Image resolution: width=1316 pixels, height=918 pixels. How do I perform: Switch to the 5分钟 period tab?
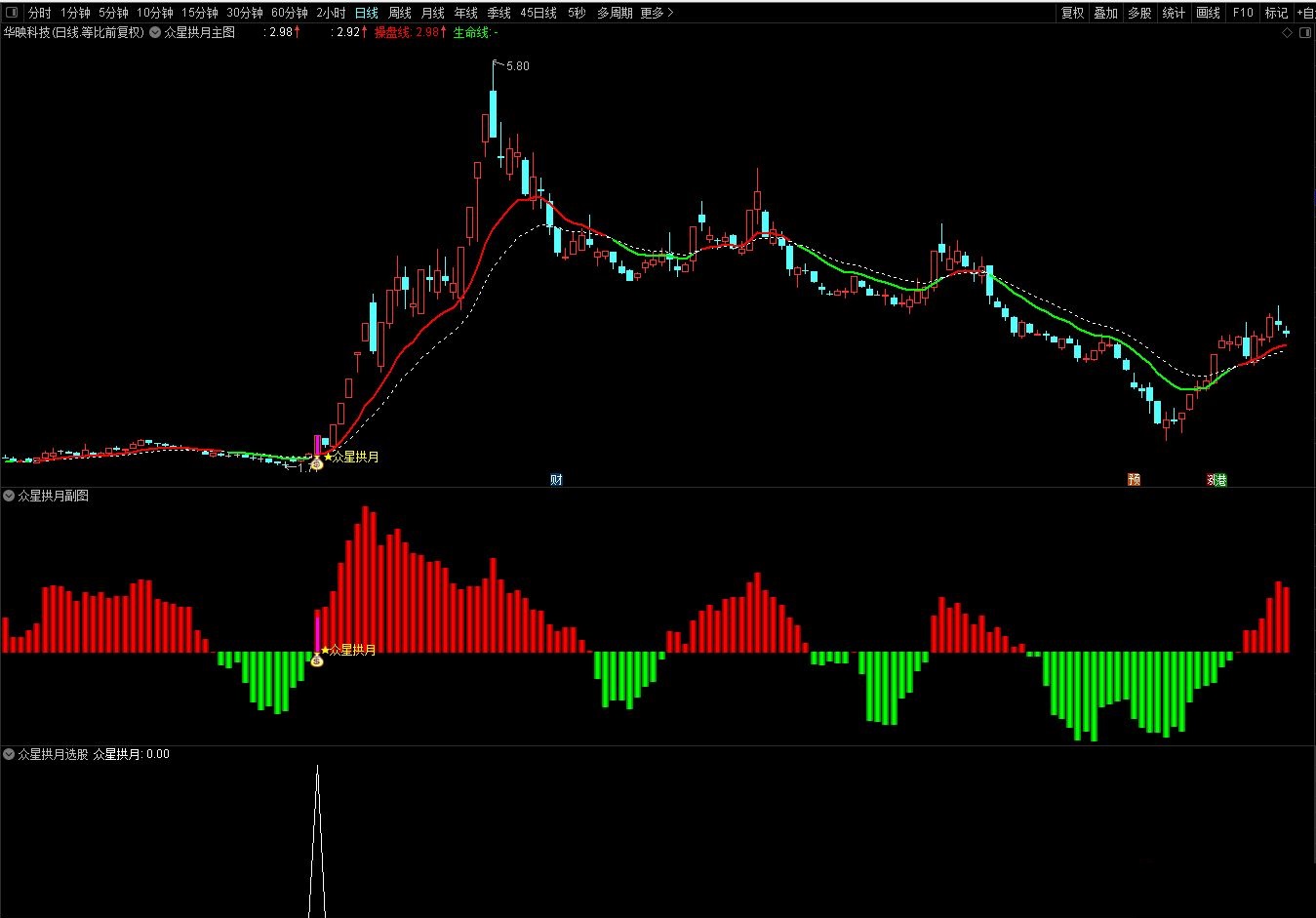113,13
